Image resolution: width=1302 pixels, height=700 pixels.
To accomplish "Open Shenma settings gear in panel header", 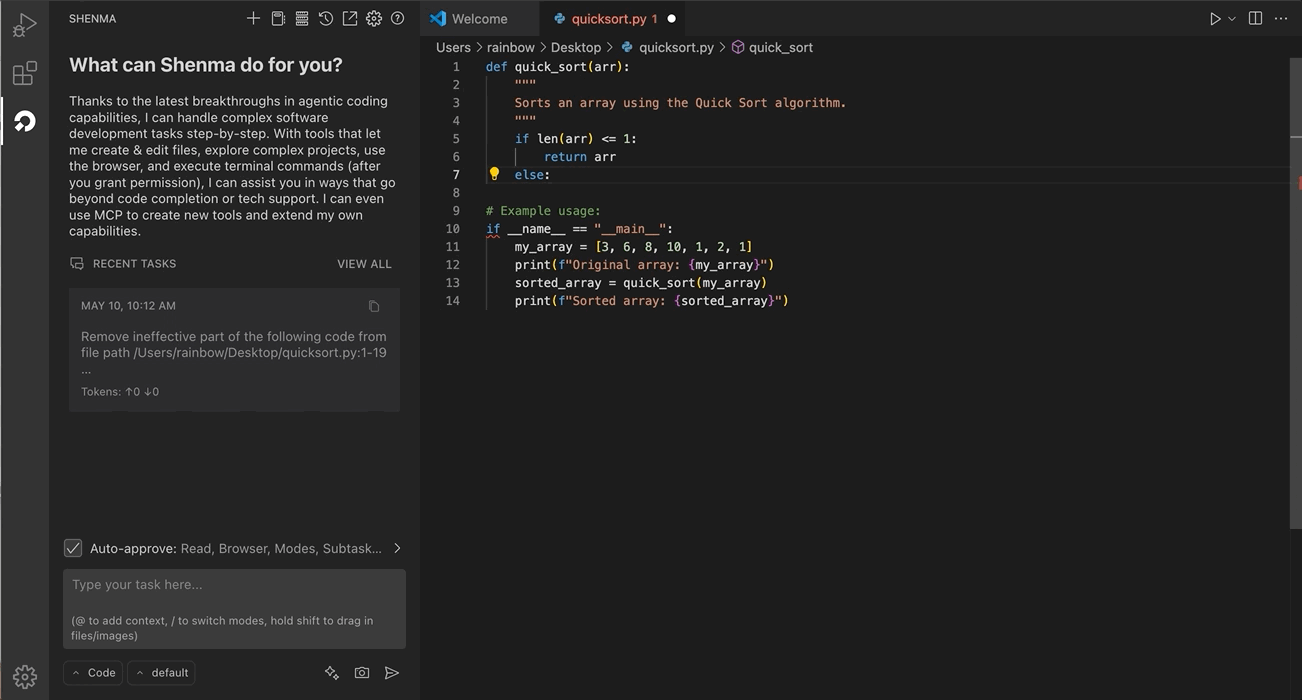I will point(374,18).
